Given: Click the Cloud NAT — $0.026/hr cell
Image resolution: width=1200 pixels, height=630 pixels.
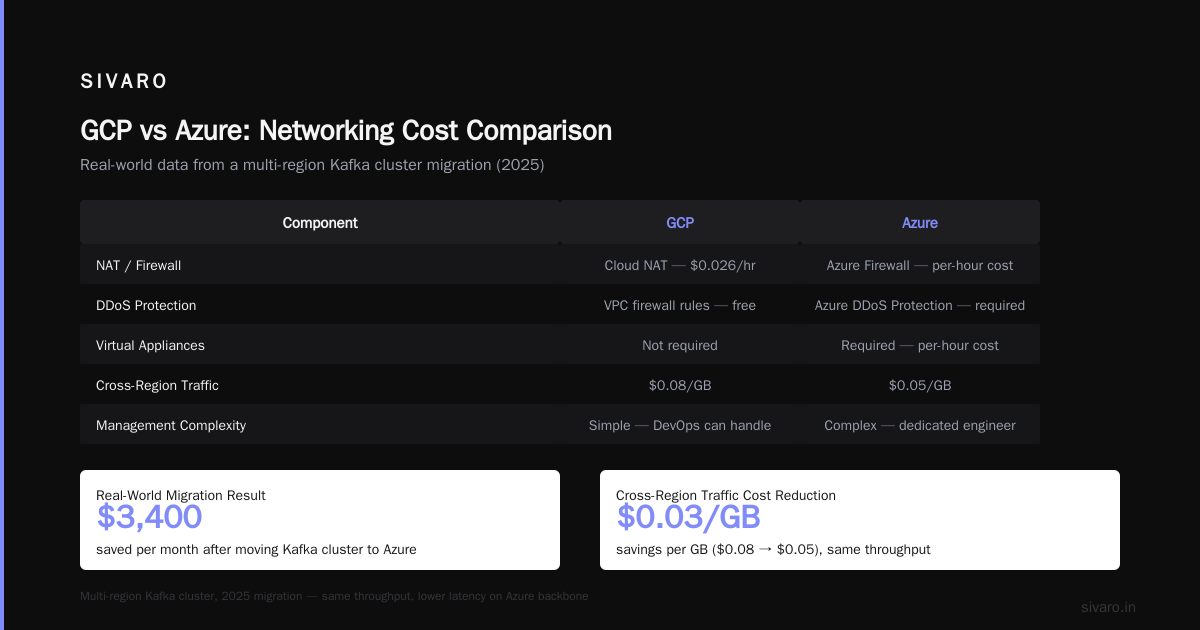Looking at the screenshot, I should tap(680, 266).
